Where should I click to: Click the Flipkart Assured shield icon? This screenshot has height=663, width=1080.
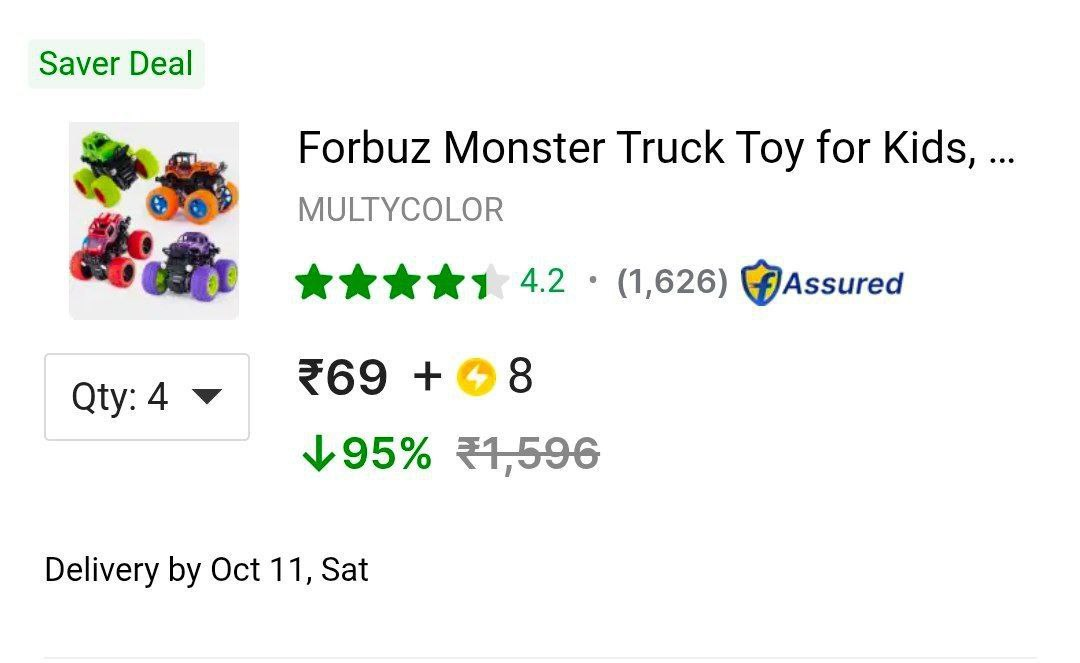(x=760, y=284)
